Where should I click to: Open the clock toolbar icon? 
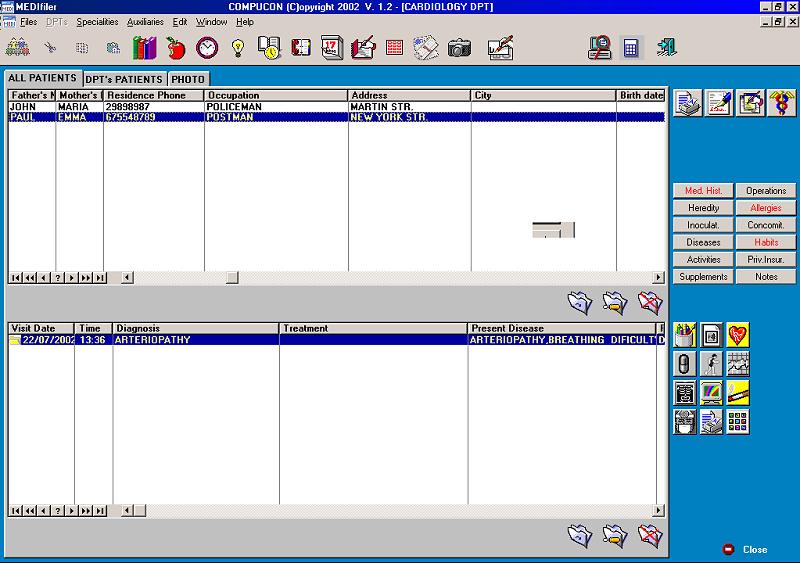pyautogui.click(x=207, y=48)
